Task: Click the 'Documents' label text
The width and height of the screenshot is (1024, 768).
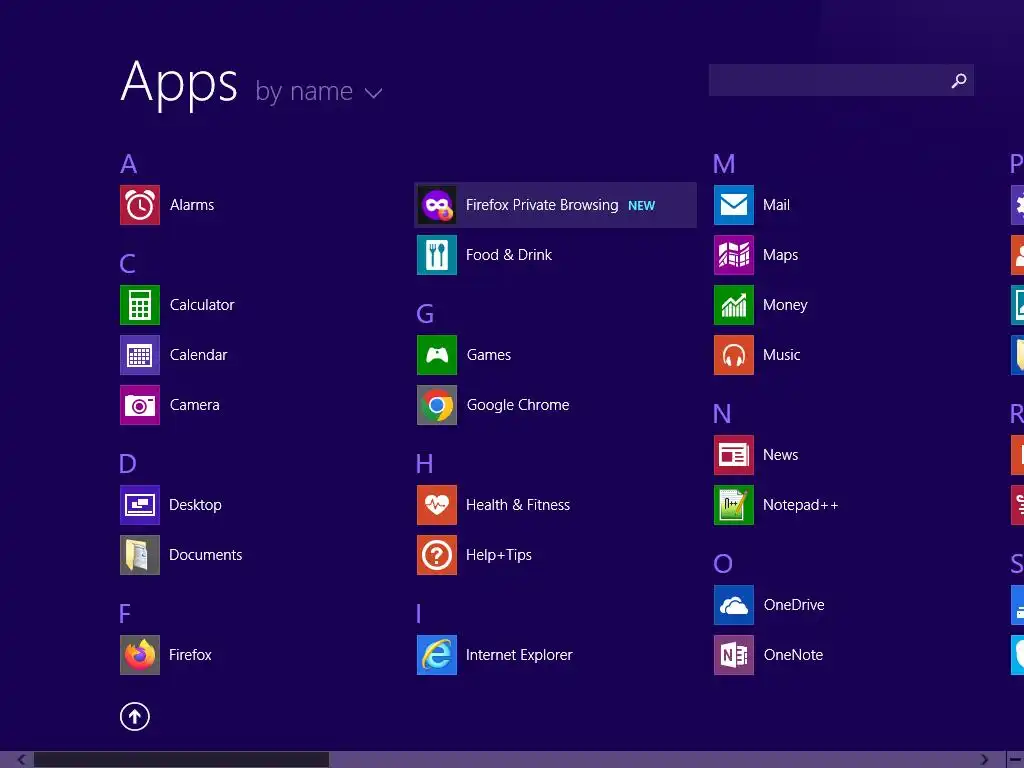Action: (206, 555)
